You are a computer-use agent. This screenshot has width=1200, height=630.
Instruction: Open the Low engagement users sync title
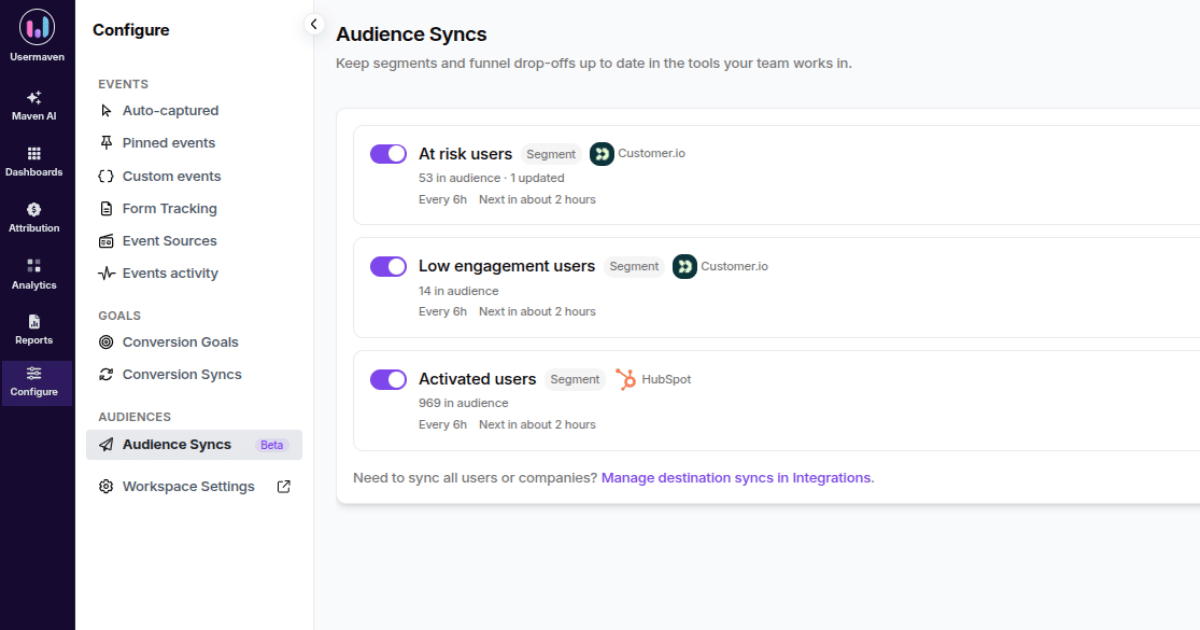point(507,266)
